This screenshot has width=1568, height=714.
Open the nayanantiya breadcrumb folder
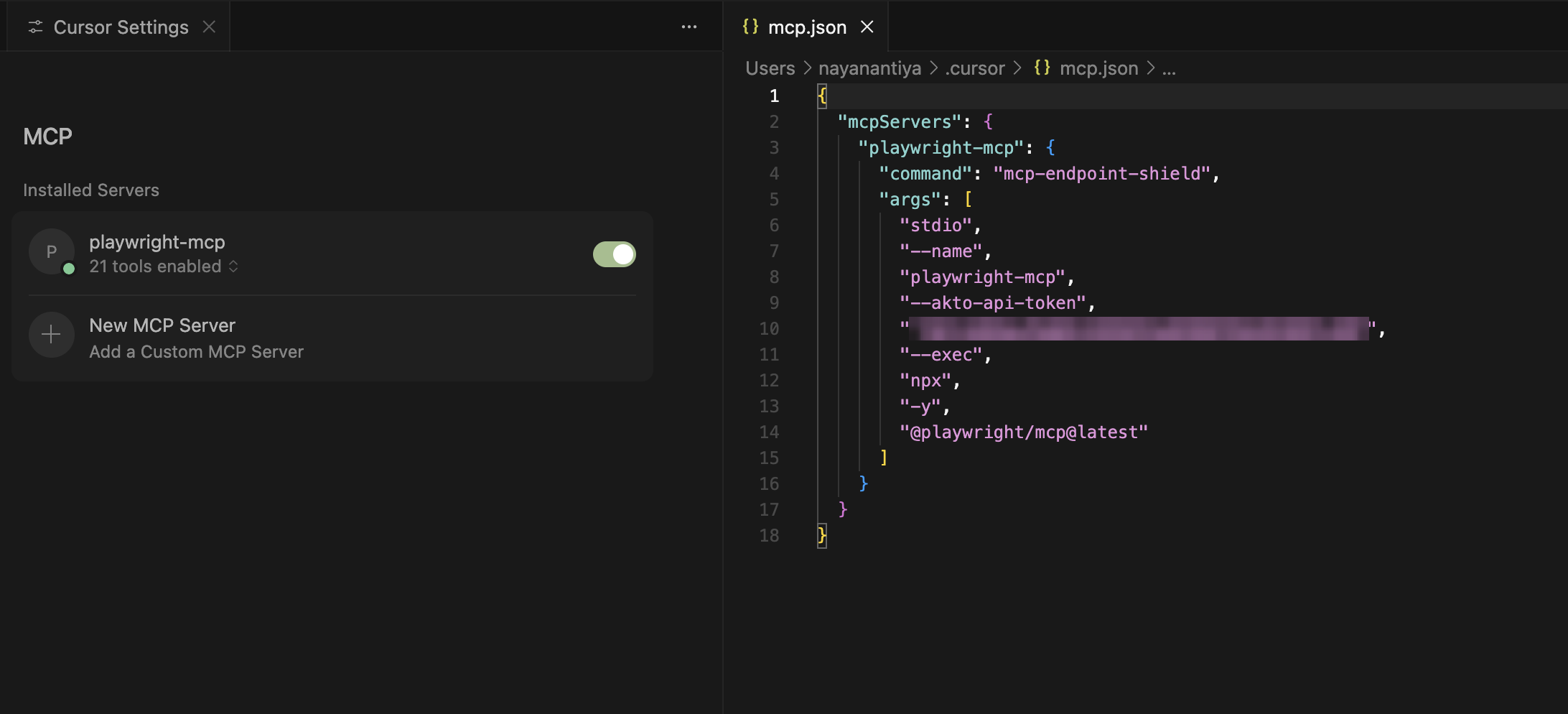click(869, 68)
